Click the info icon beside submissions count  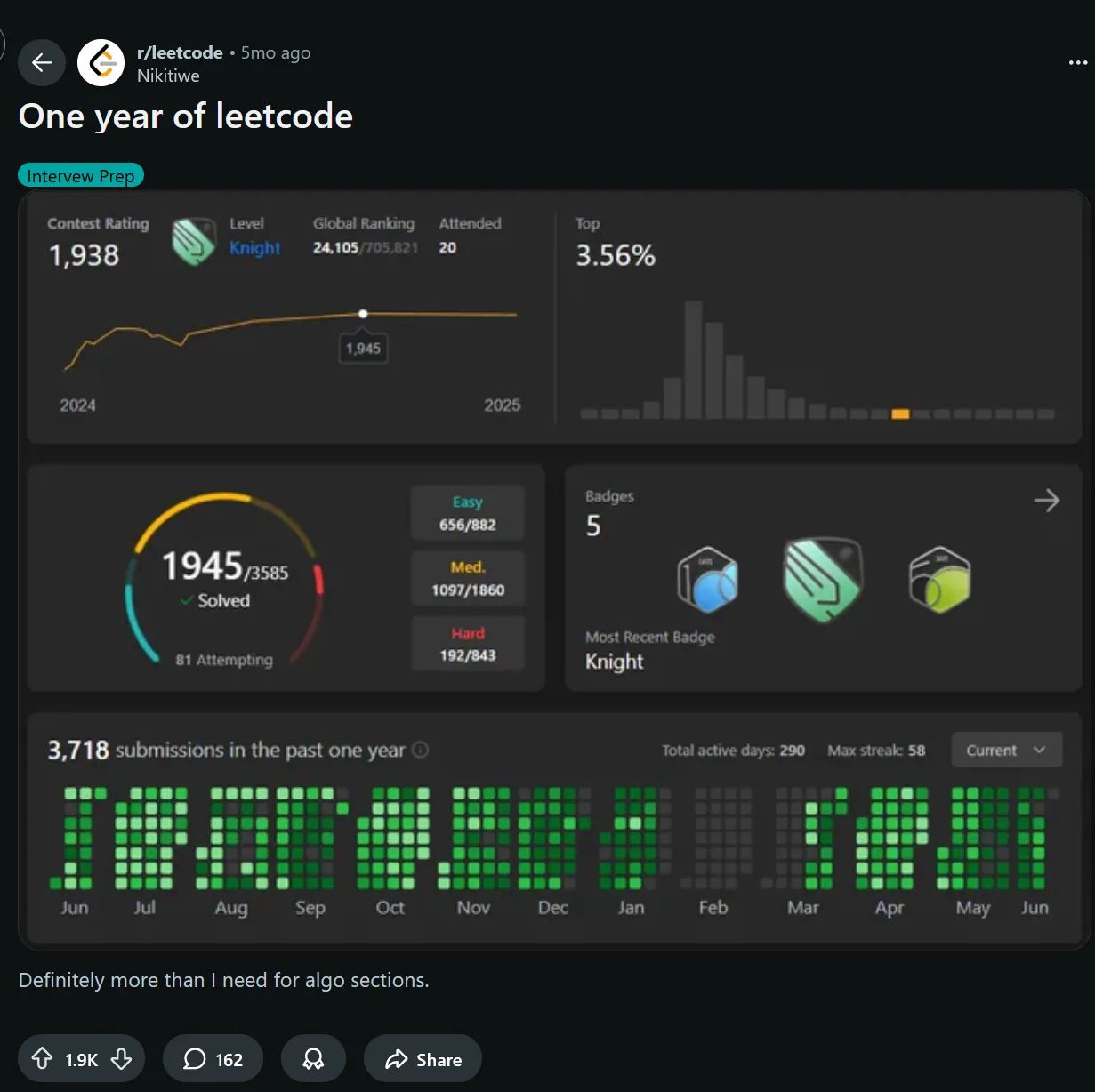[x=421, y=750]
